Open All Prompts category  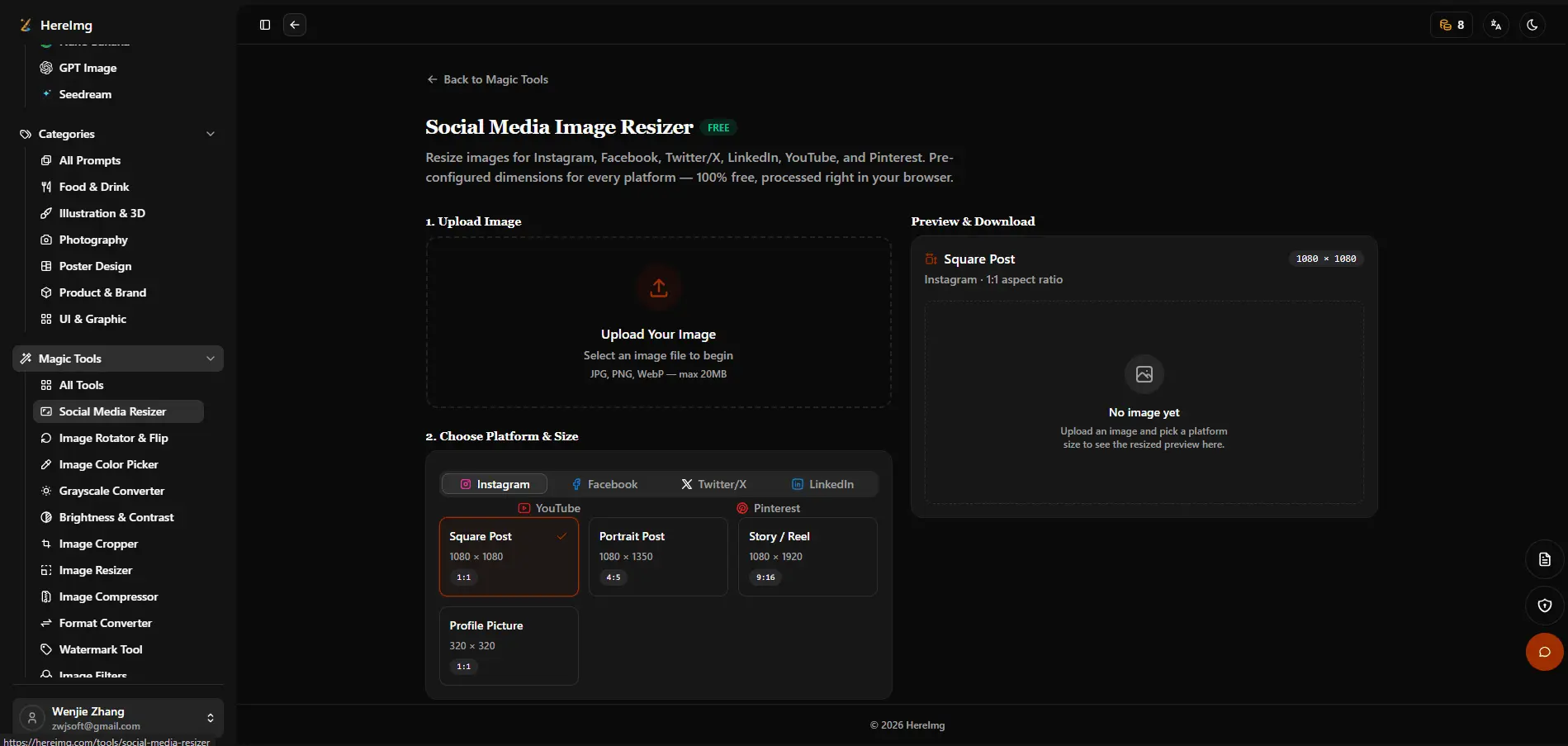118,160
